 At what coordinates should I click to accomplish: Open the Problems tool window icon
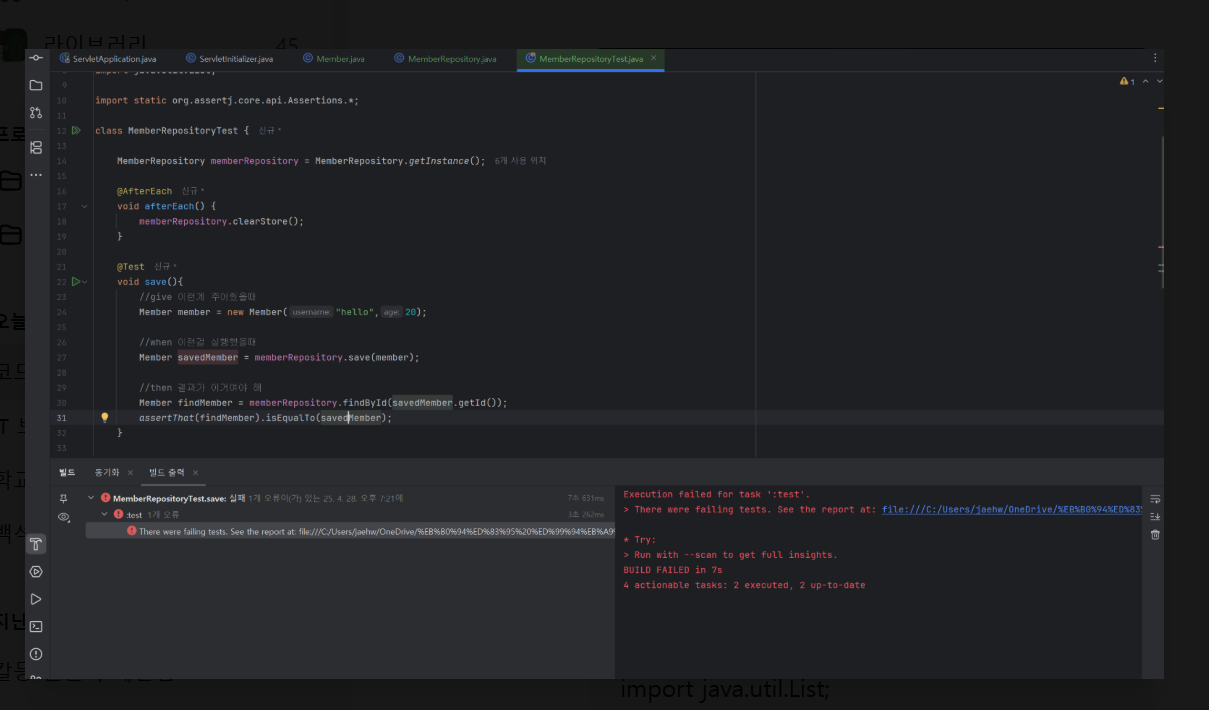[36, 654]
